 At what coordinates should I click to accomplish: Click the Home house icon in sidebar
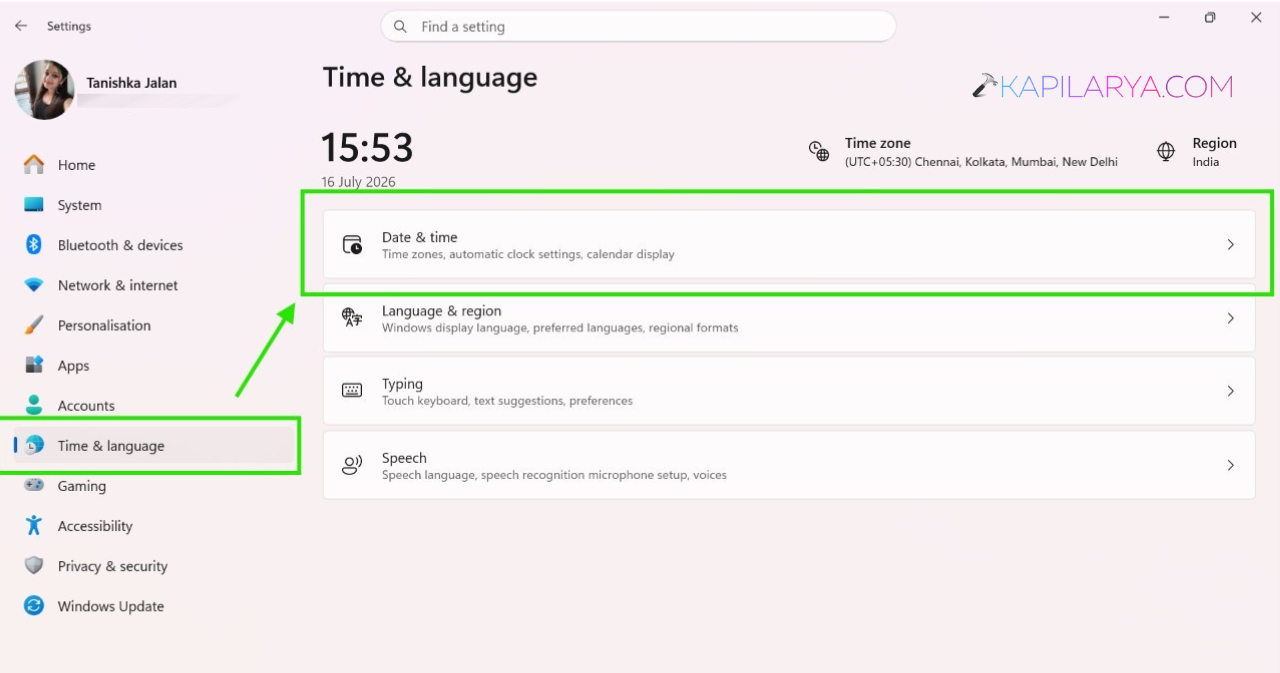[x=34, y=165]
